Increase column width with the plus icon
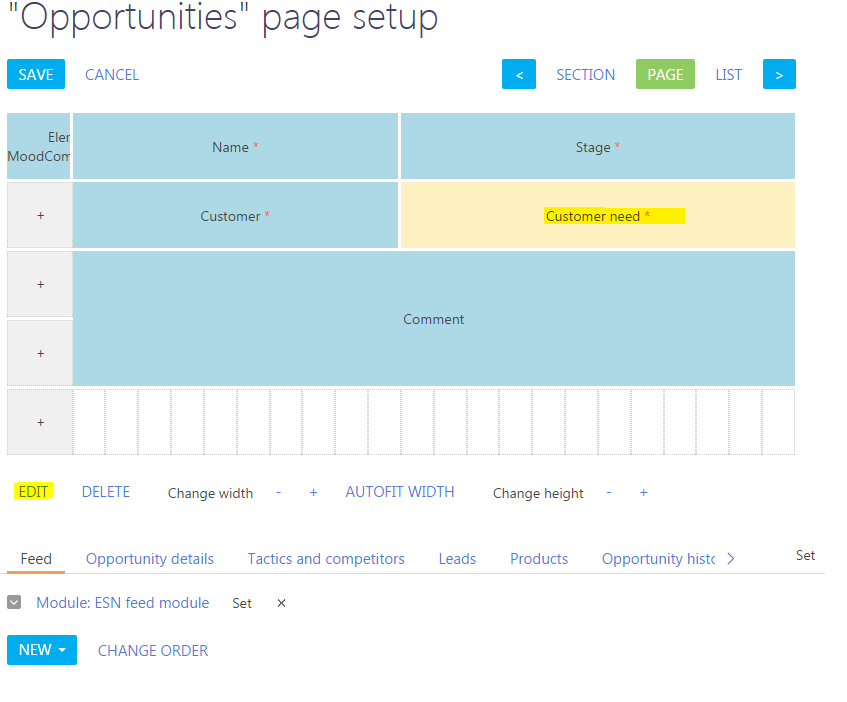This screenshot has height=702, width=847. (313, 492)
